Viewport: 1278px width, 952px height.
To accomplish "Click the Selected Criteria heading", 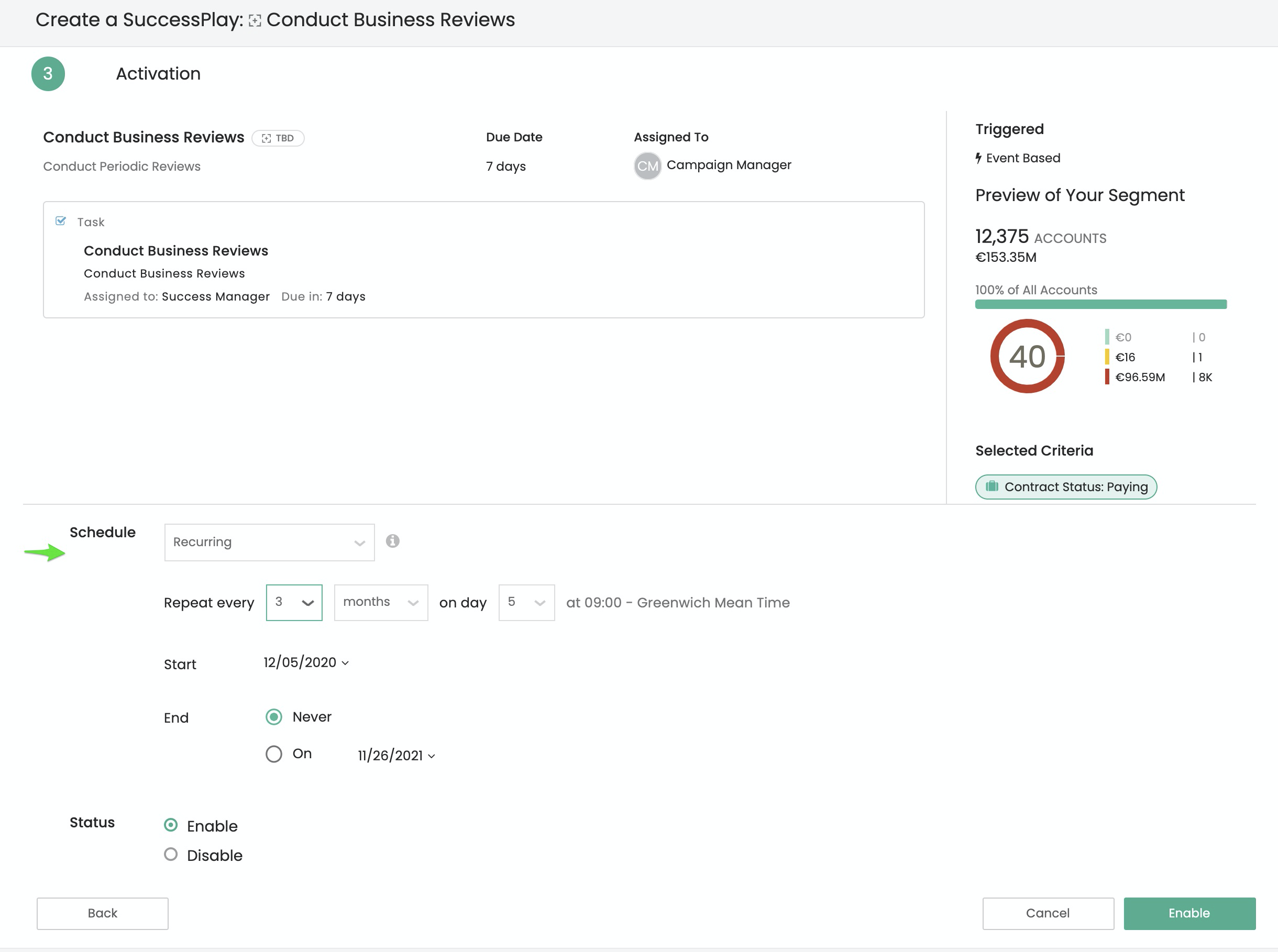I will click(x=1034, y=451).
